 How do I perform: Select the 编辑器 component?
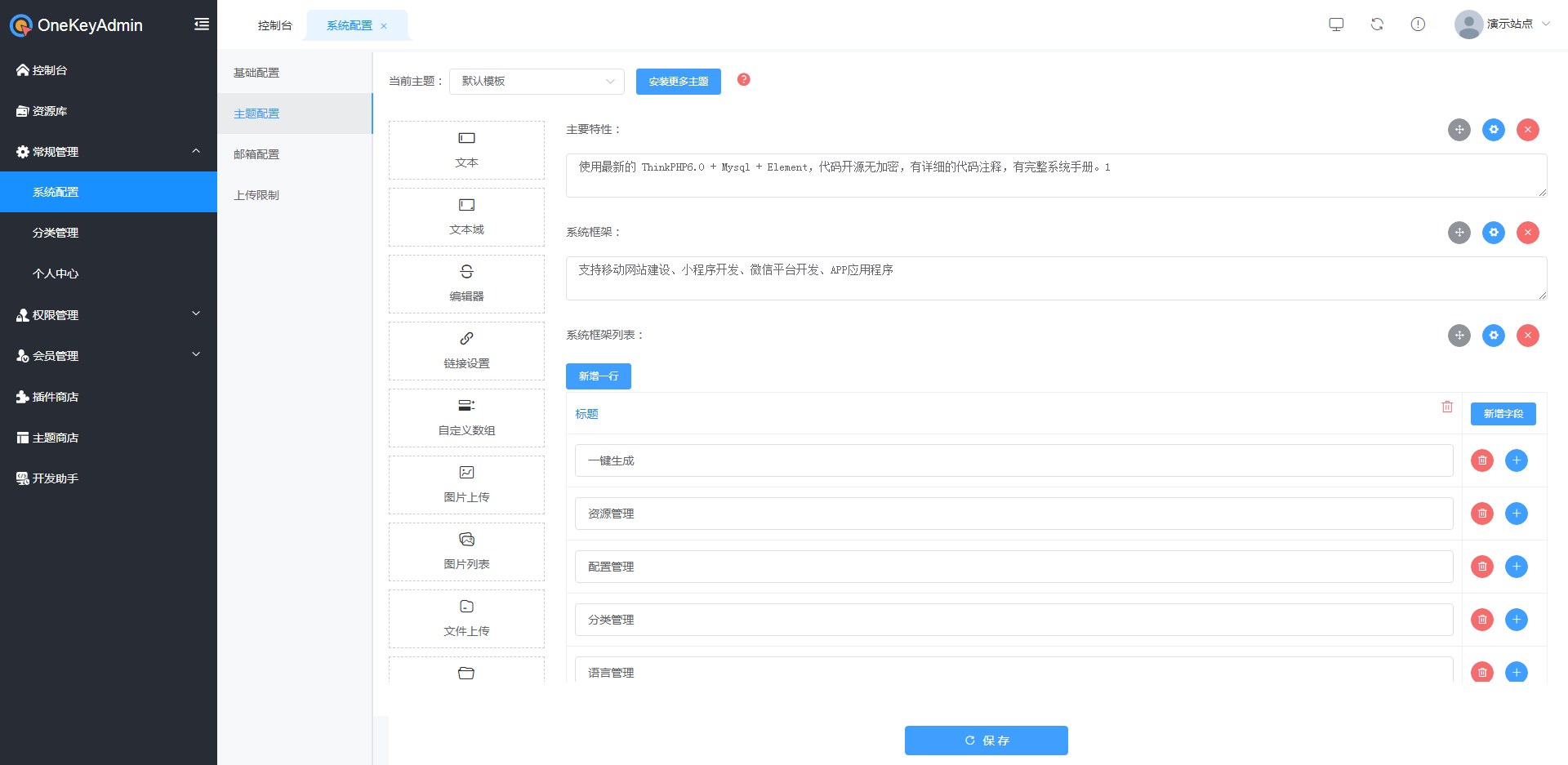(x=466, y=284)
